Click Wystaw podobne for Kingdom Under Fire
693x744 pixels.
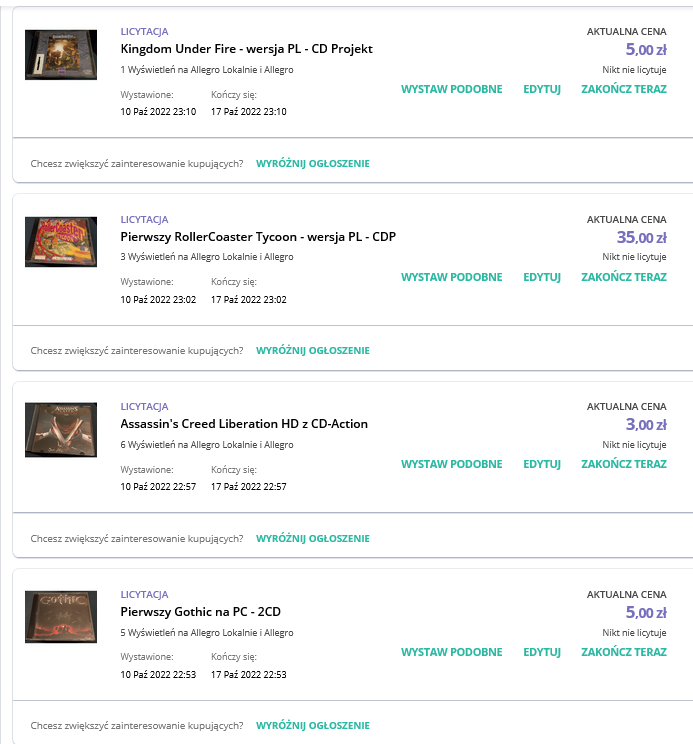pos(452,89)
